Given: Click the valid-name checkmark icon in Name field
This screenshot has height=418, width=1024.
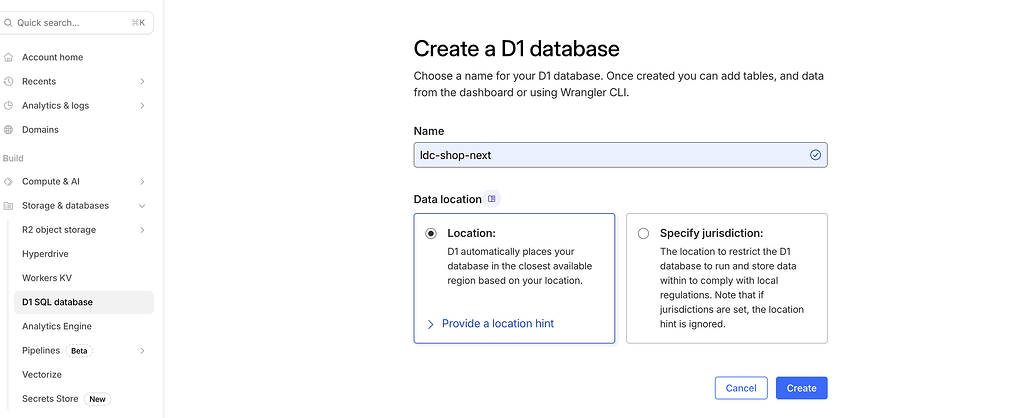Looking at the screenshot, I should pos(815,155).
